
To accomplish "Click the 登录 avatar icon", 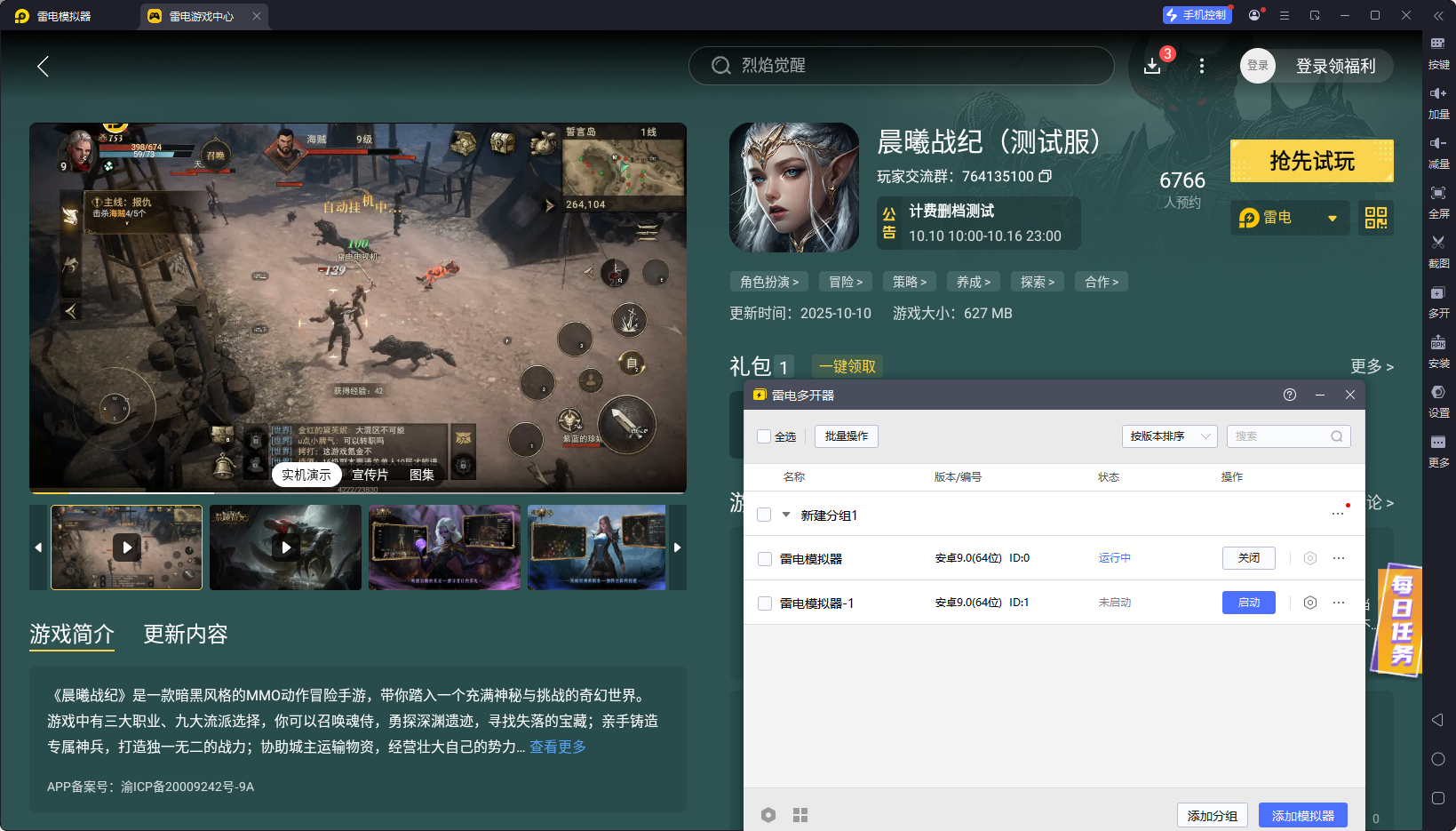I will coord(1258,66).
